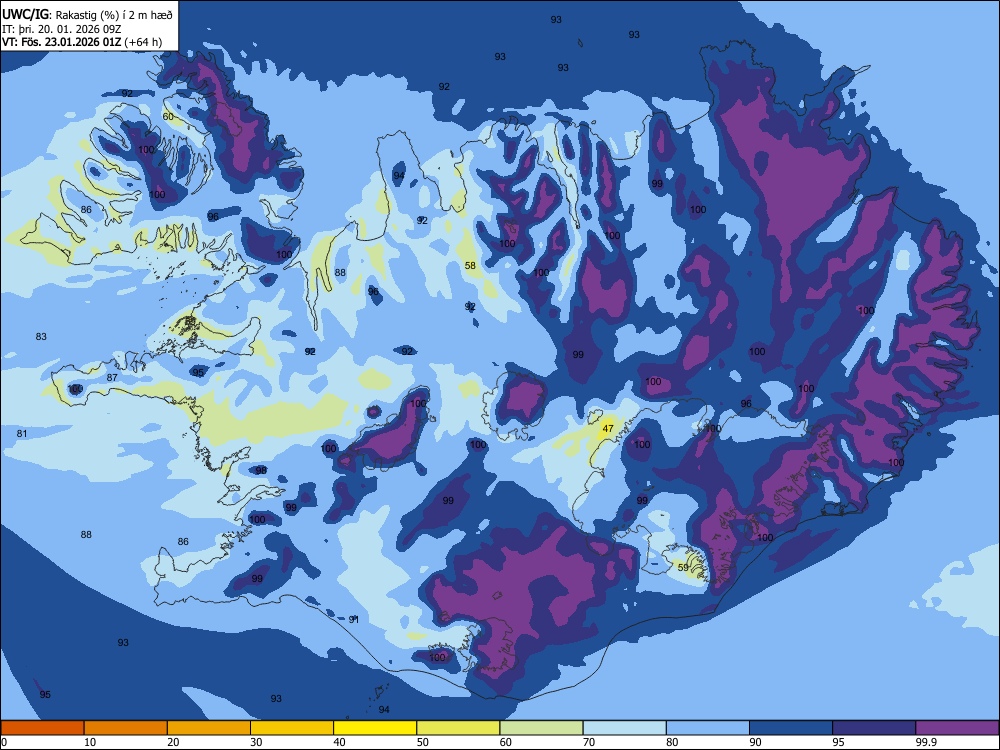Select the 80–90 light blue legend swatch

tap(708, 728)
